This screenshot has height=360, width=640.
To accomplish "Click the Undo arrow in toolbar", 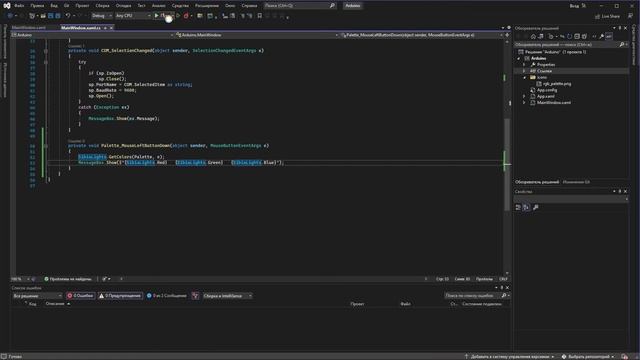I will pos(68,16).
